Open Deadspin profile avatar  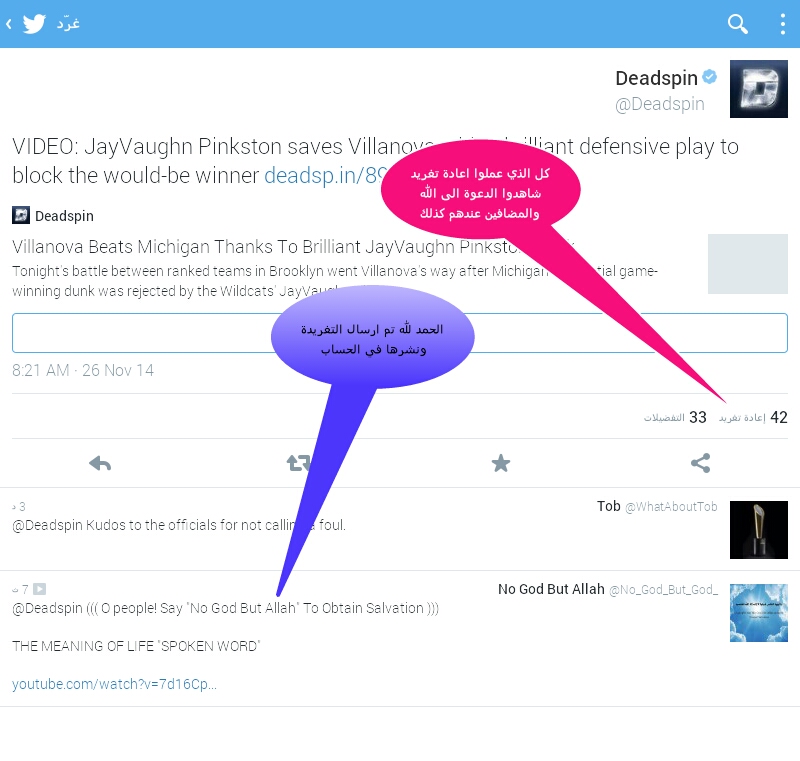(758, 89)
